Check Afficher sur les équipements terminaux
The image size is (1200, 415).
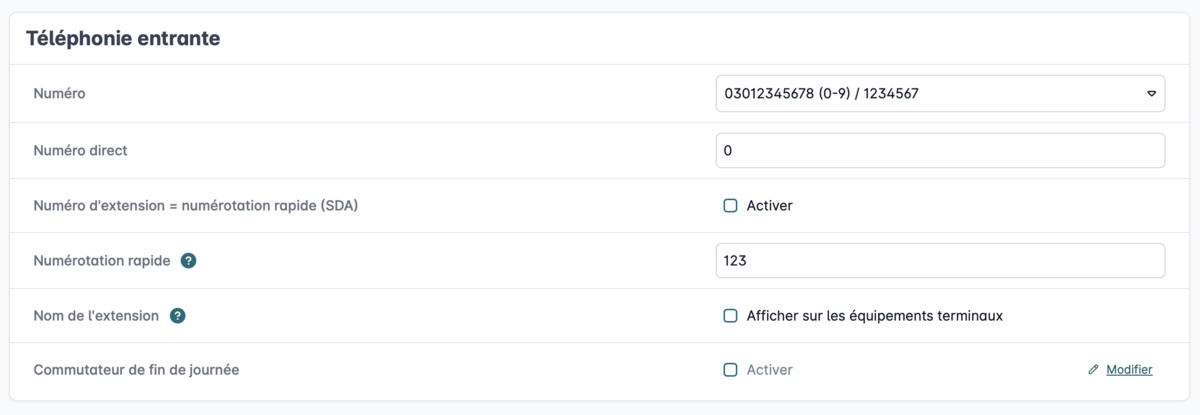click(730, 316)
